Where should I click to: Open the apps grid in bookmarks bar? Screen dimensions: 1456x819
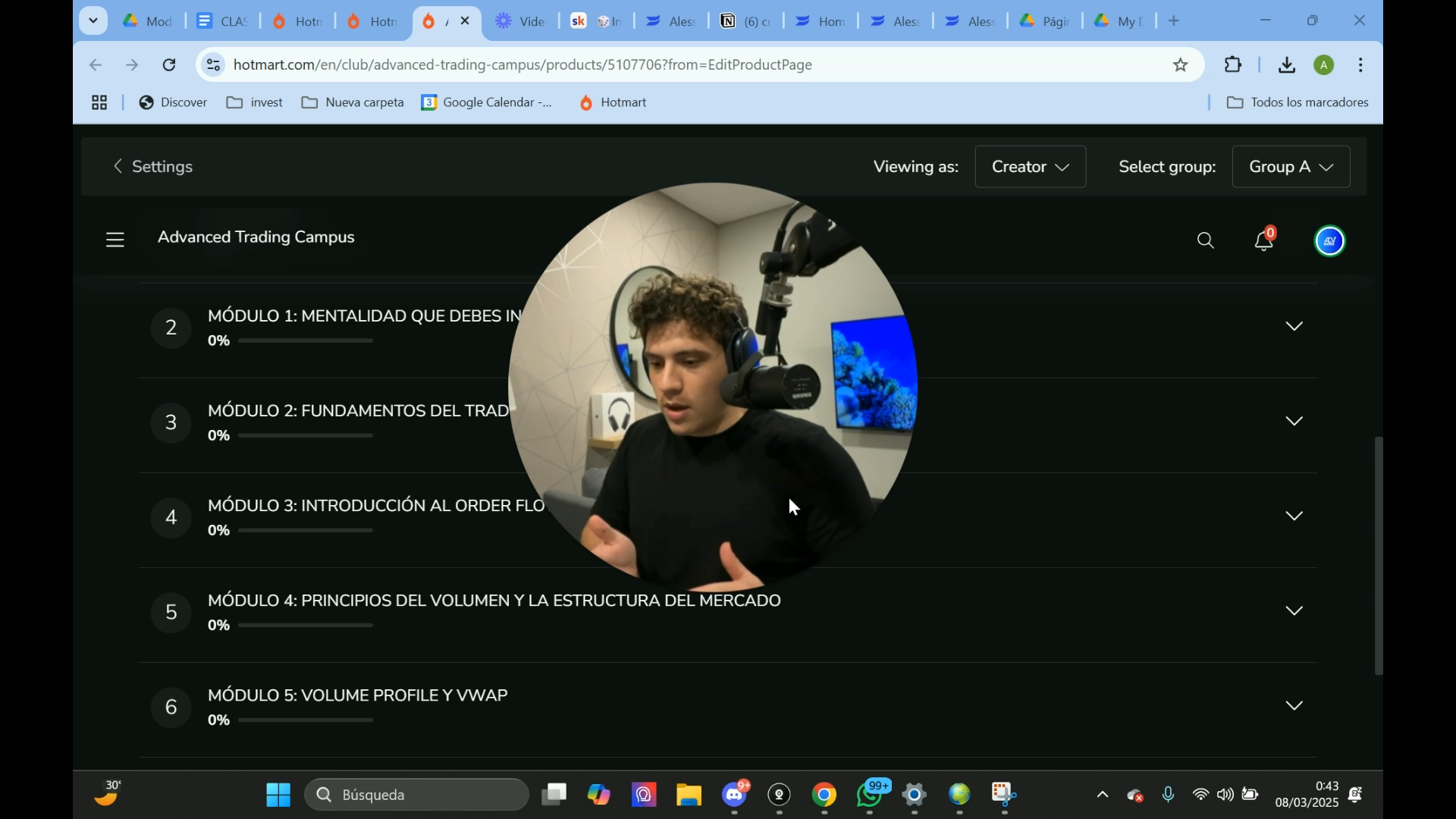[99, 102]
